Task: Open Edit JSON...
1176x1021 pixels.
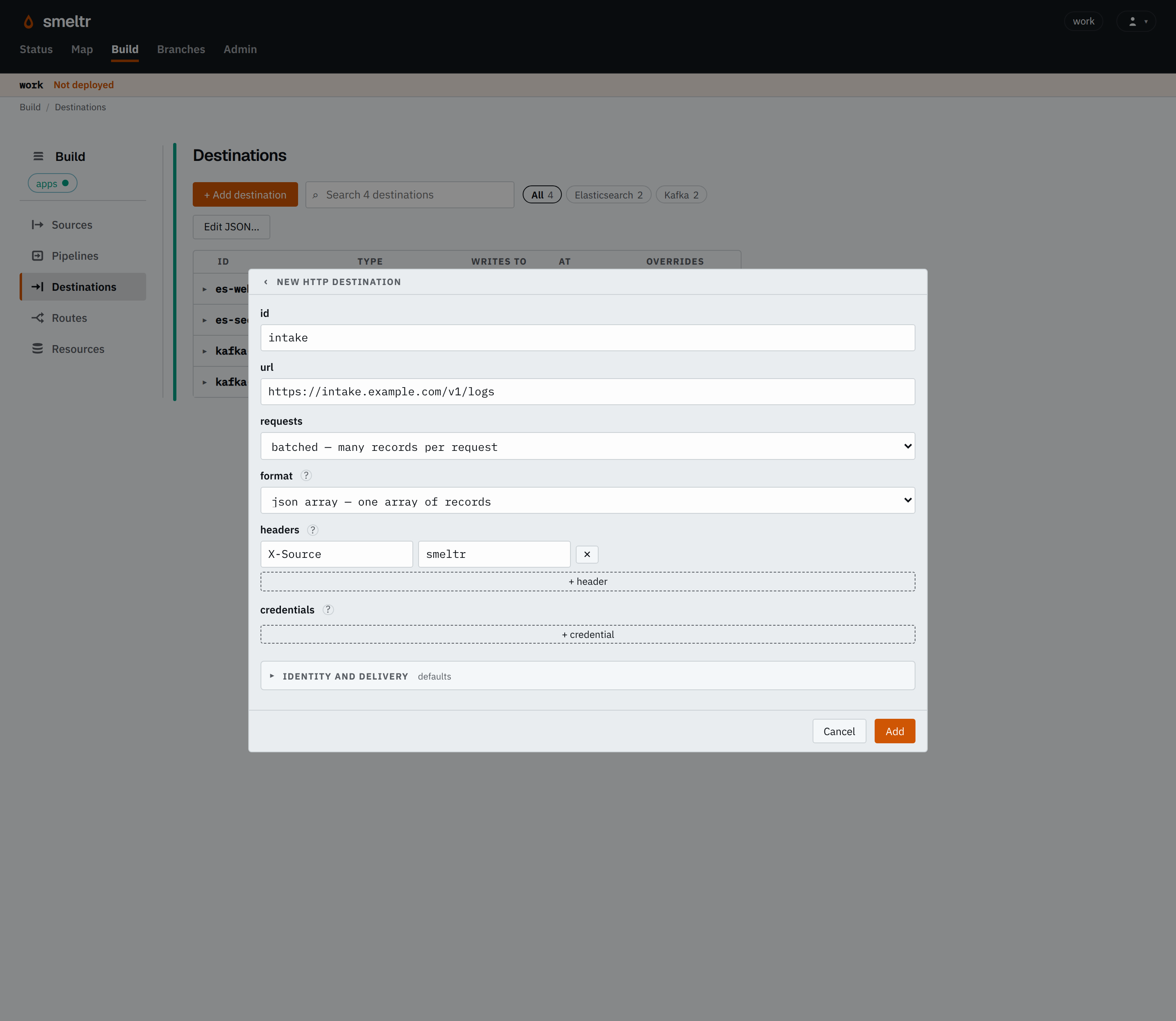Action: (232, 227)
